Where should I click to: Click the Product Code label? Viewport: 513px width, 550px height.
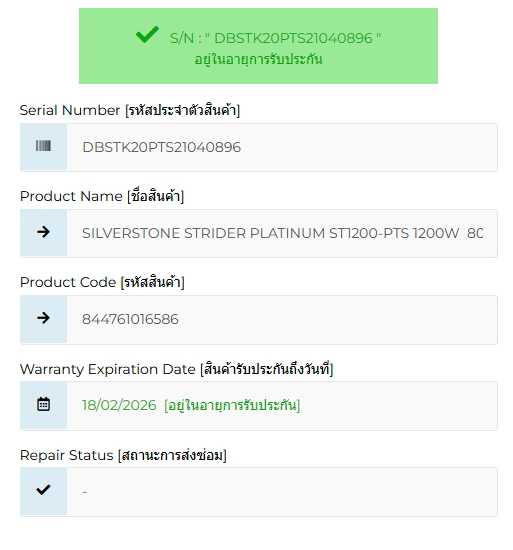[x=102, y=282]
